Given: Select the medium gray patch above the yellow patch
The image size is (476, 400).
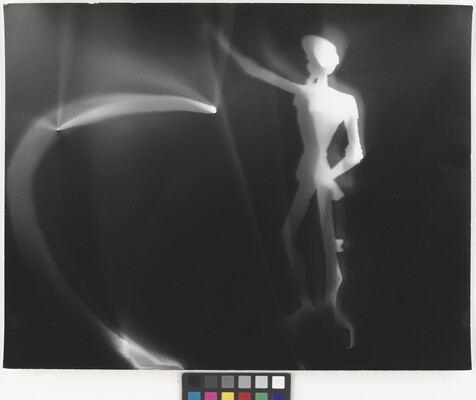Looking at the screenshot, I should tap(228, 382).
